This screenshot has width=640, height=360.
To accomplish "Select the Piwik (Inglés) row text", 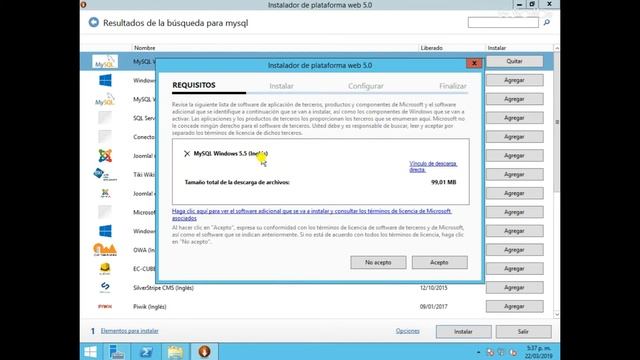I will pyautogui.click(x=149, y=307).
